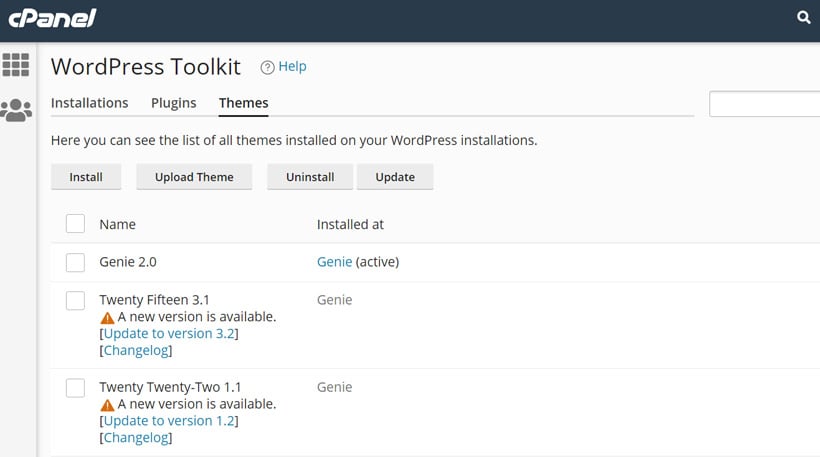Open Changelog for Twenty Twenty-Two

point(136,438)
